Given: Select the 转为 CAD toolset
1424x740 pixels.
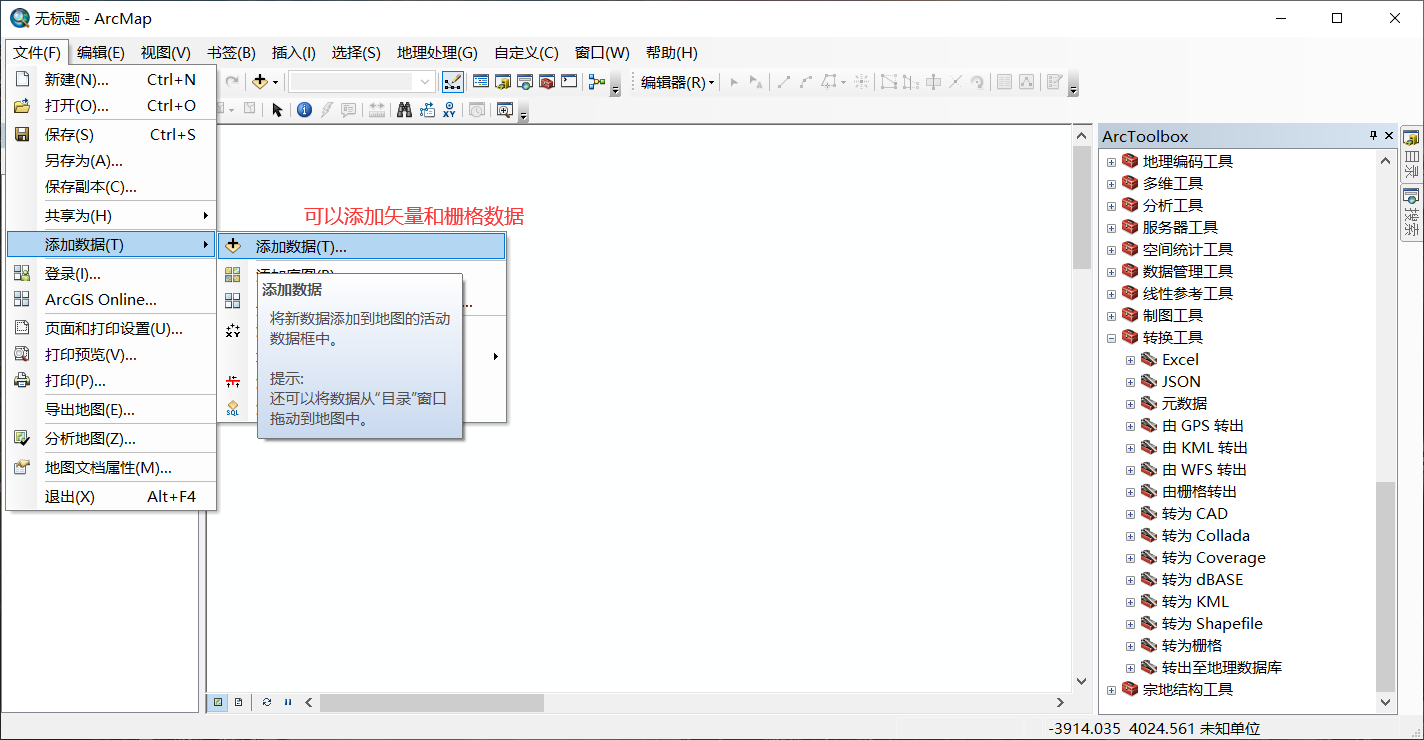Looking at the screenshot, I should point(1194,514).
